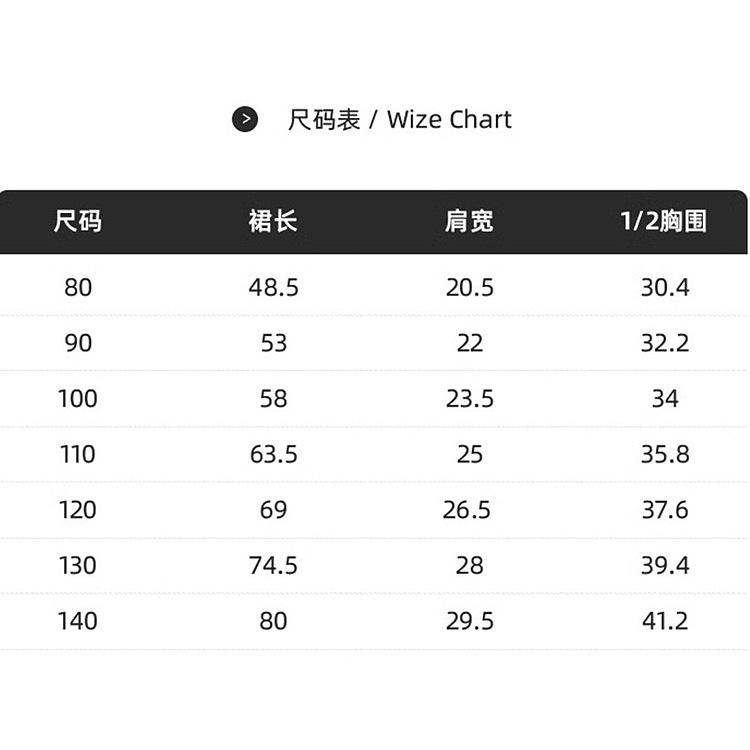Screen dimensions: 750x750
Task: Click size 100 row label
Action: click(77, 398)
